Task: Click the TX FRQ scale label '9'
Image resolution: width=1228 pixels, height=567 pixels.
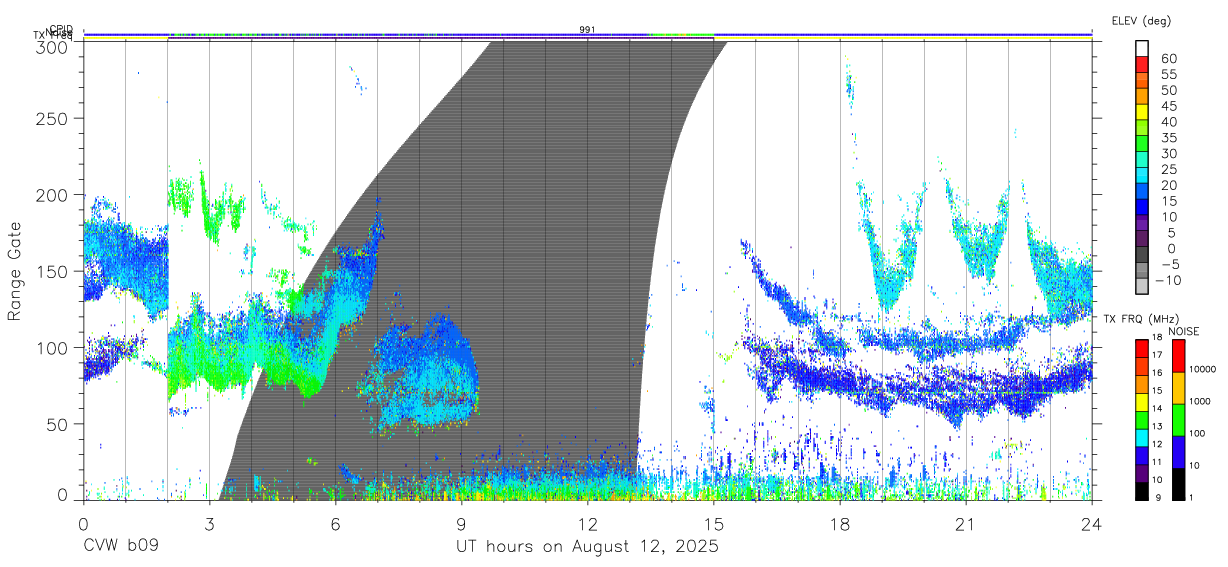Action: [1158, 497]
